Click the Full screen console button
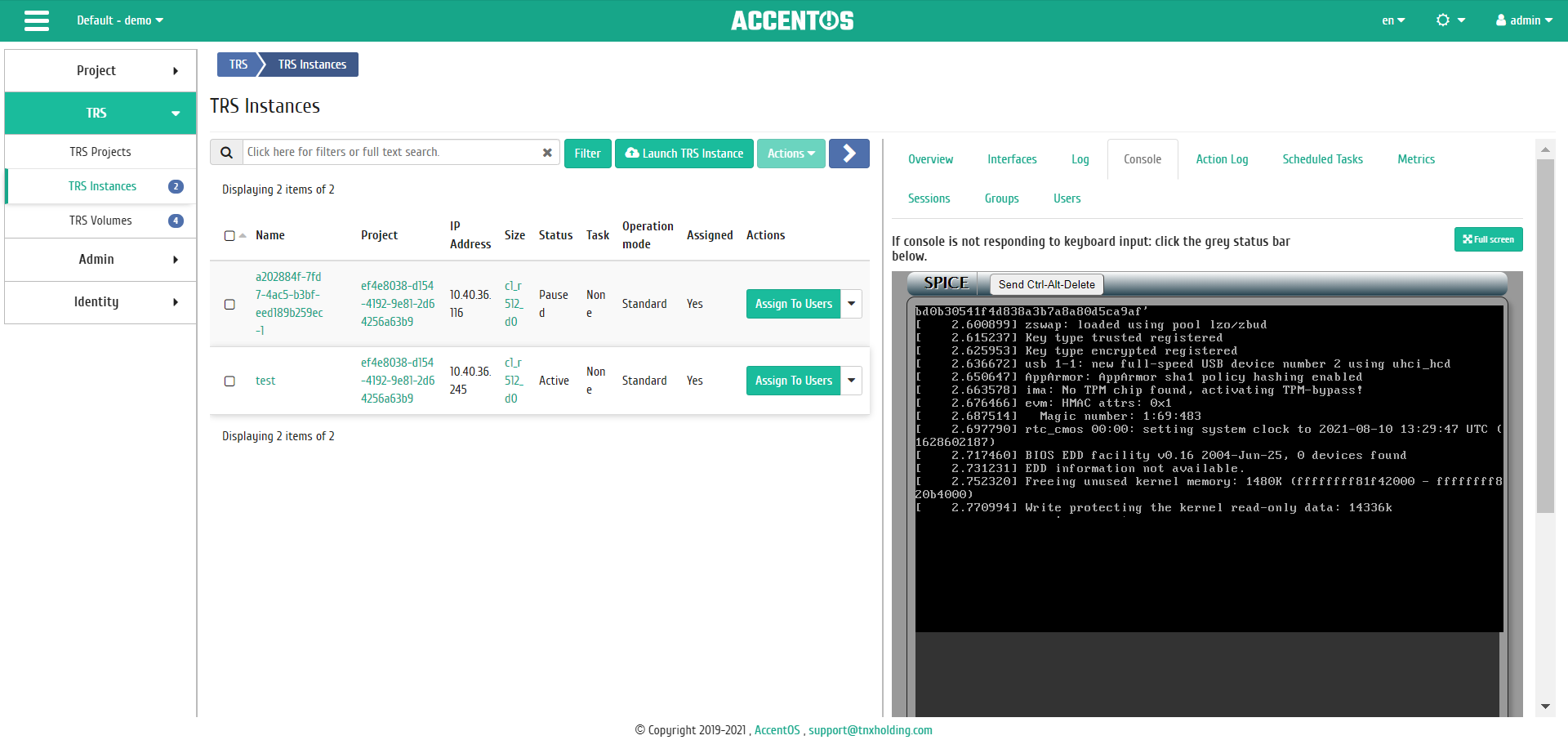 pyautogui.click(x=1488, y=239)
